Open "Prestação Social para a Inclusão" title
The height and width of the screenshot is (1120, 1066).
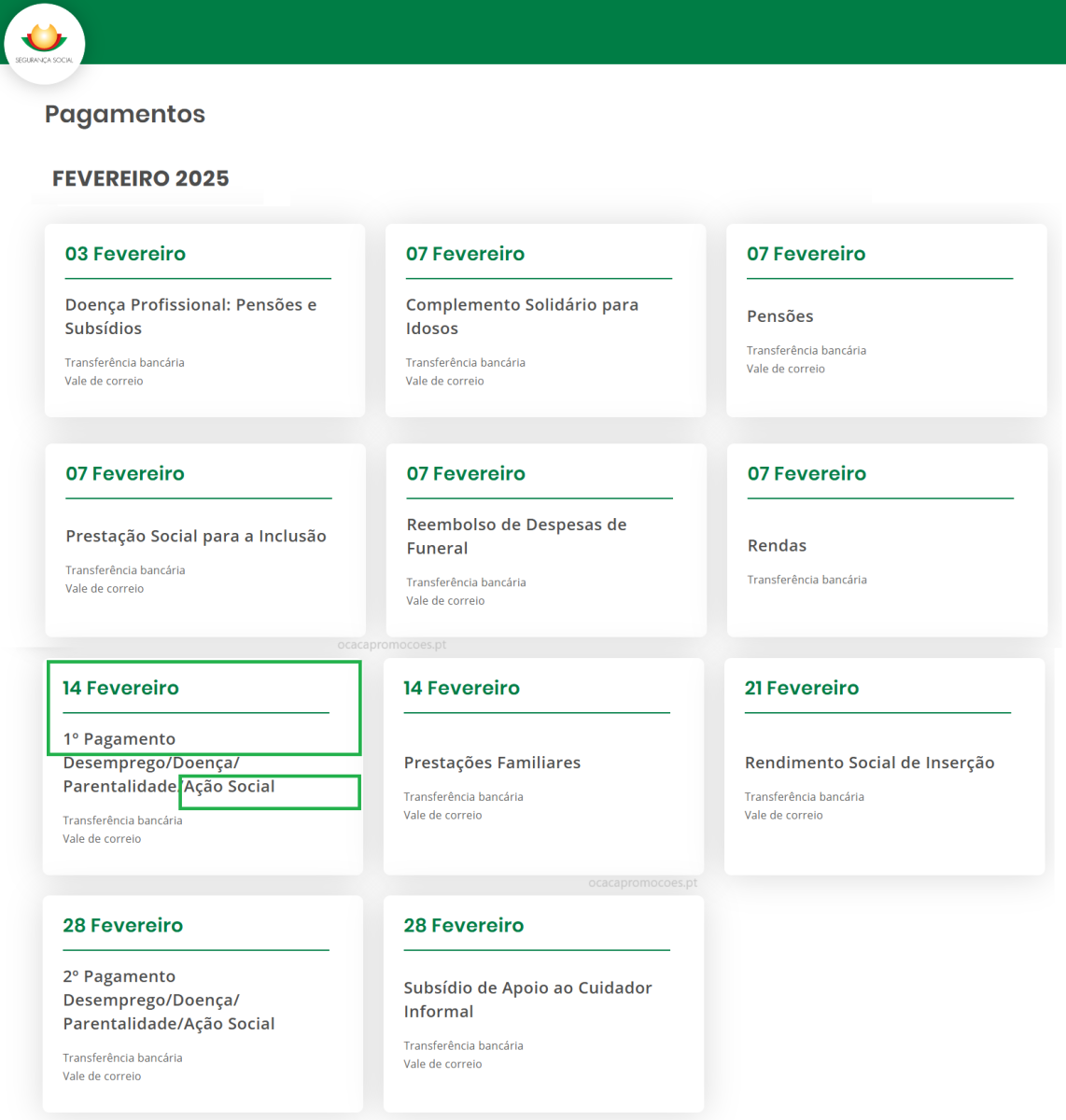[196, 536]
